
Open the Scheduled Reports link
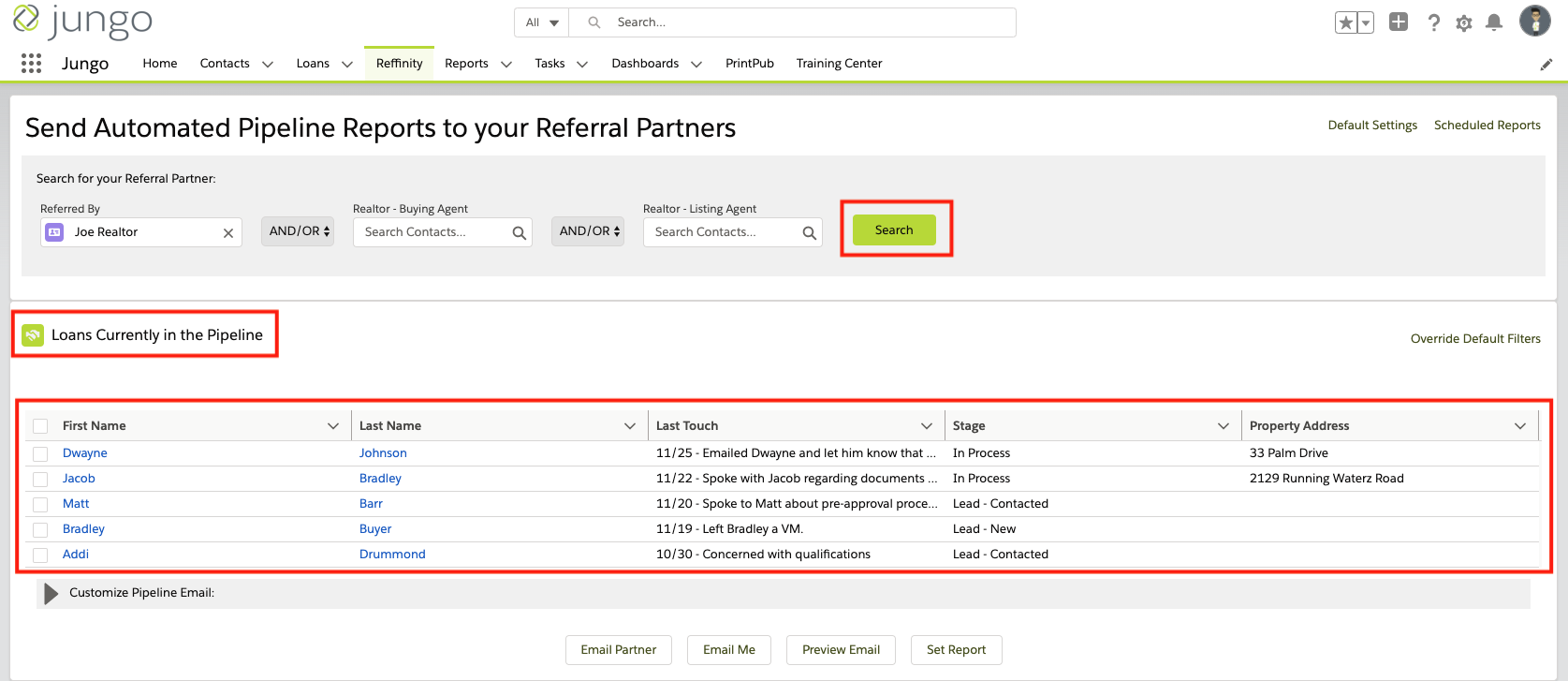[x=1487, y=126]
